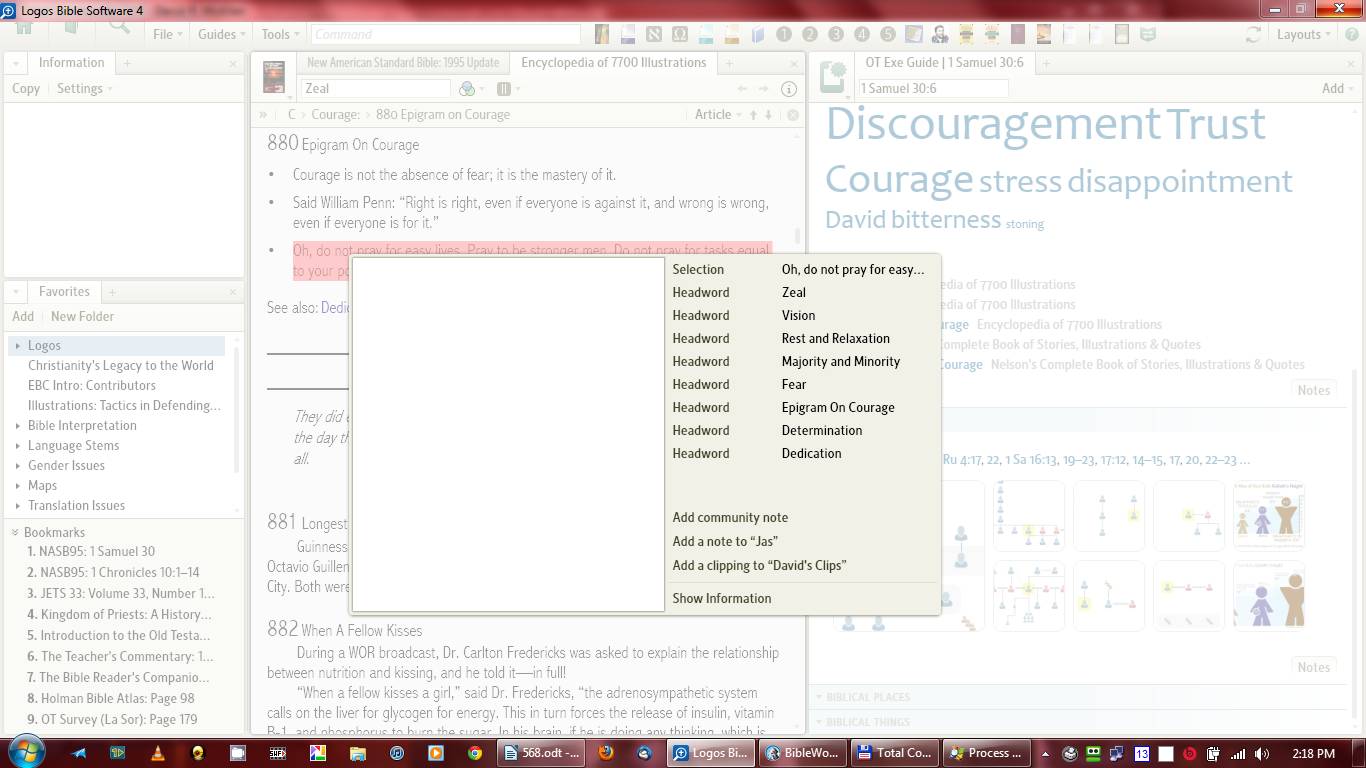
Task: Select the Encyclopedia of 7700 Illustrations tab
Action: click(x=613, y=62)
